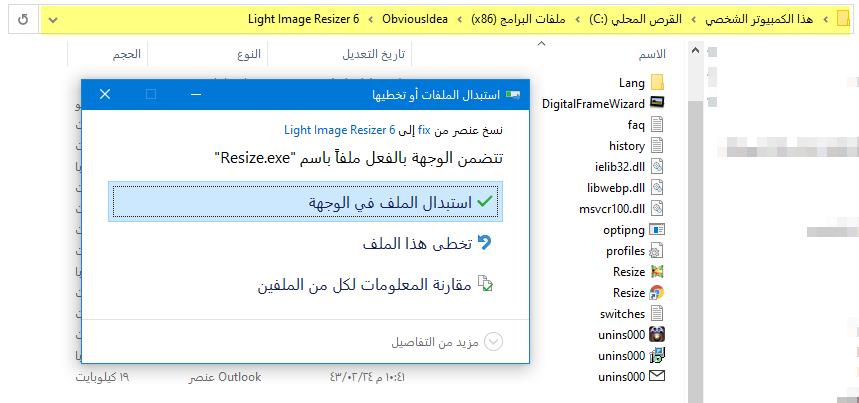859x403 pixels.
Task: Minimize the Replace or Skip Files dialog
Action: 196,95
